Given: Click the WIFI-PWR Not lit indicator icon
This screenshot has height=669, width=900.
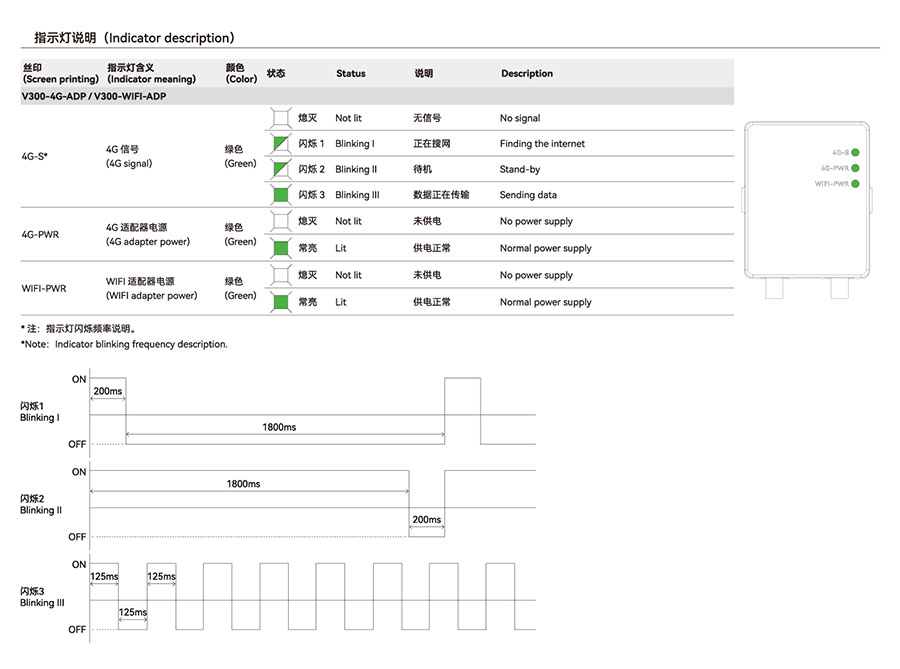Looking at the screenshot, I should tap(280, 275).
